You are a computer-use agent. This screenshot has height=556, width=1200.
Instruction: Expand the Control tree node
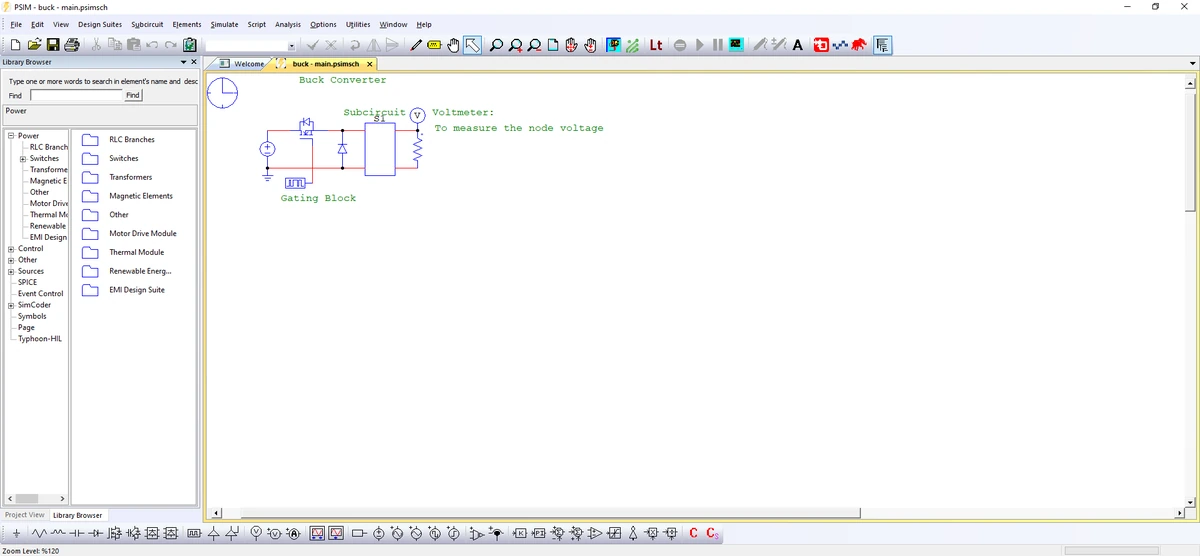tap(10, 248)
